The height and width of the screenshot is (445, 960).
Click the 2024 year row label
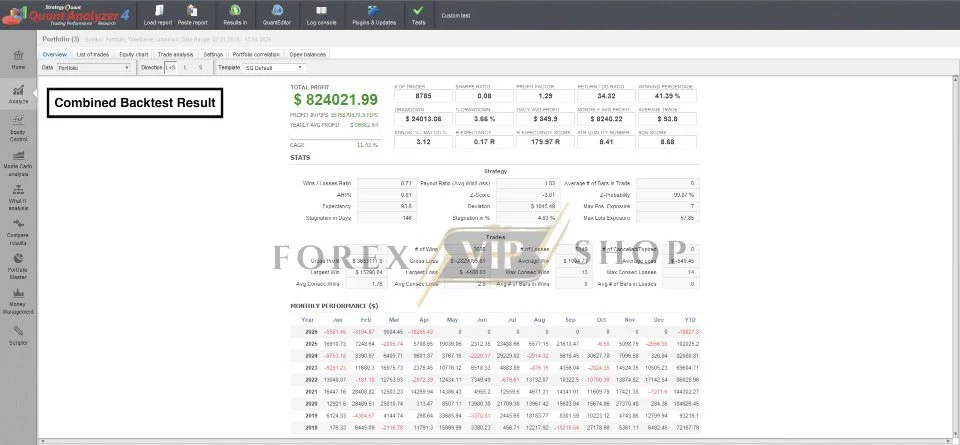click(x=311, y=356)
